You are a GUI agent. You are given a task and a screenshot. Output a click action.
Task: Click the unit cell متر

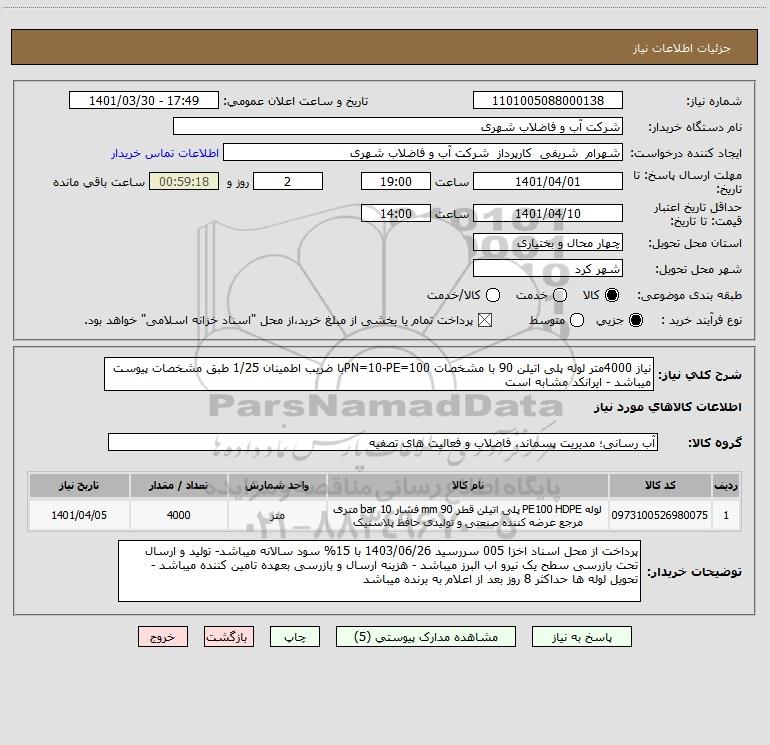click(277, 515)
